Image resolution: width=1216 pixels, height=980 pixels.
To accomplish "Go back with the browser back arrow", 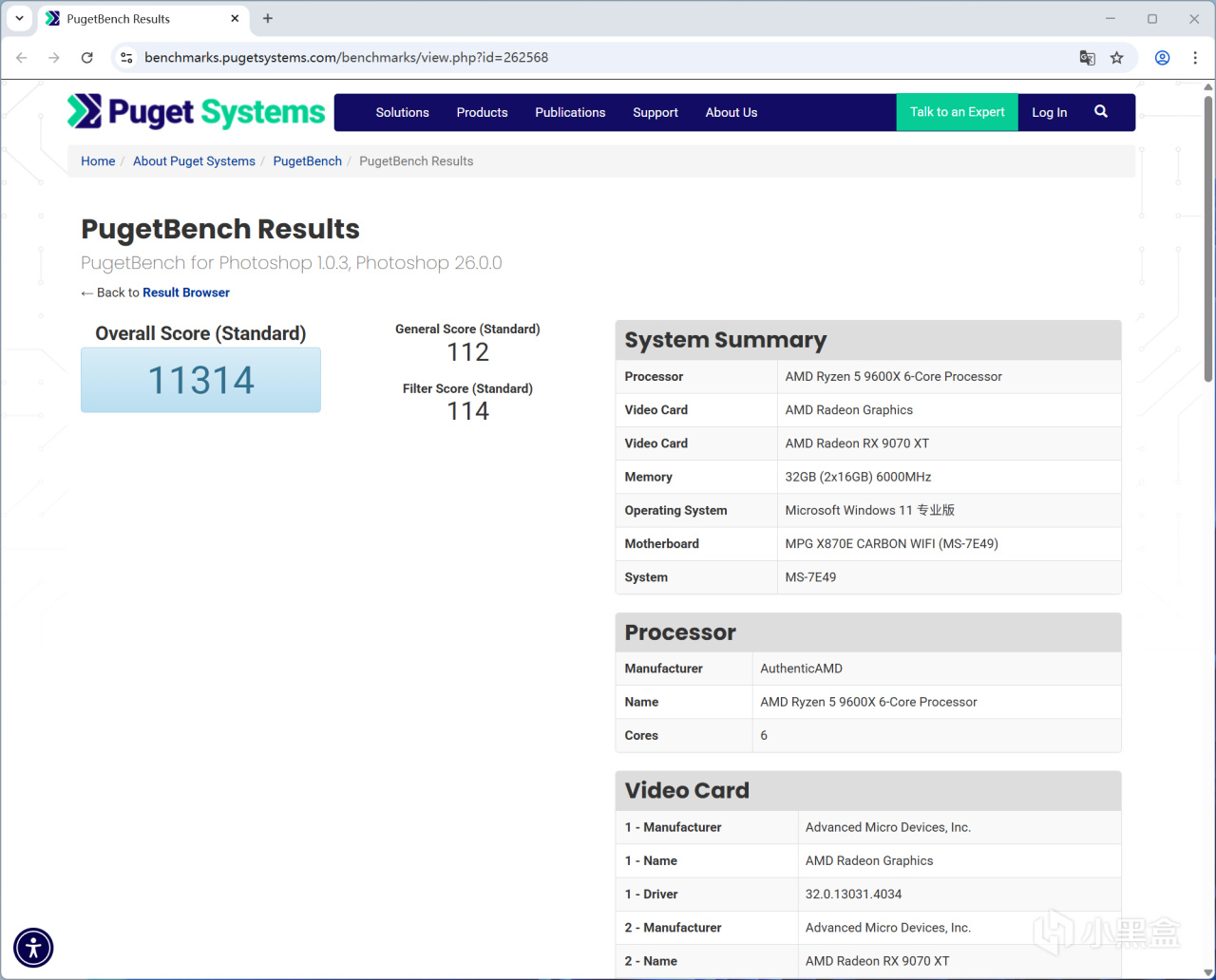I will (22, 58).
